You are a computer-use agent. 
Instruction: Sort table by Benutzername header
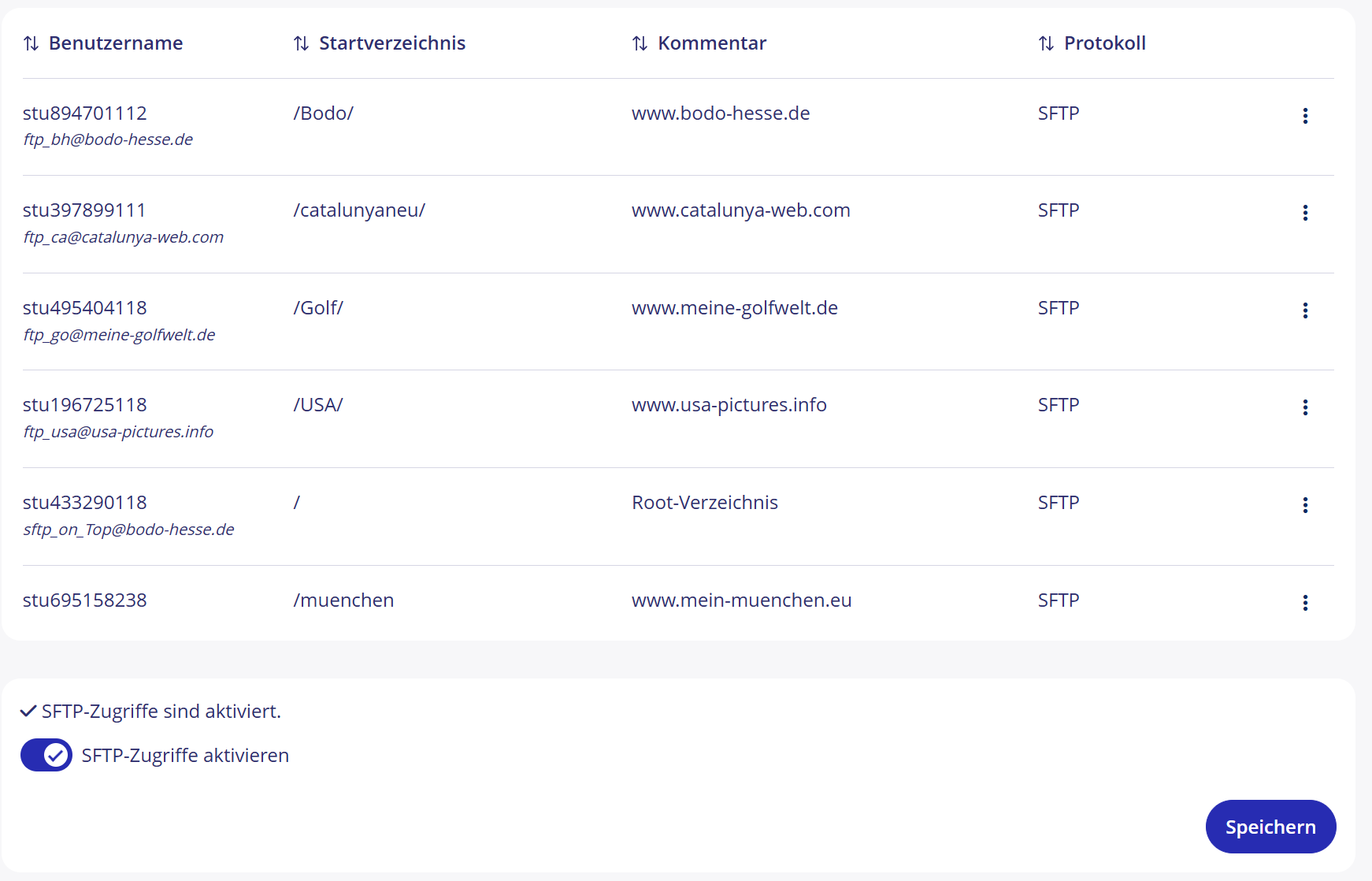click(x=116, y=43)
